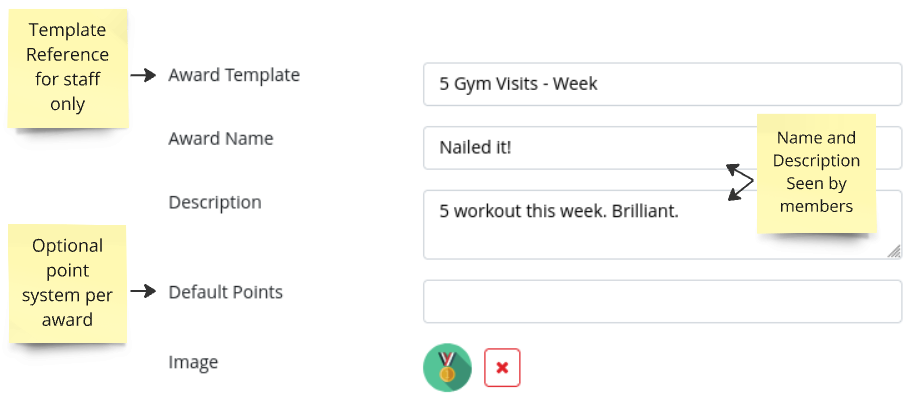Click the 'Default Points' label

pos(226,292)
